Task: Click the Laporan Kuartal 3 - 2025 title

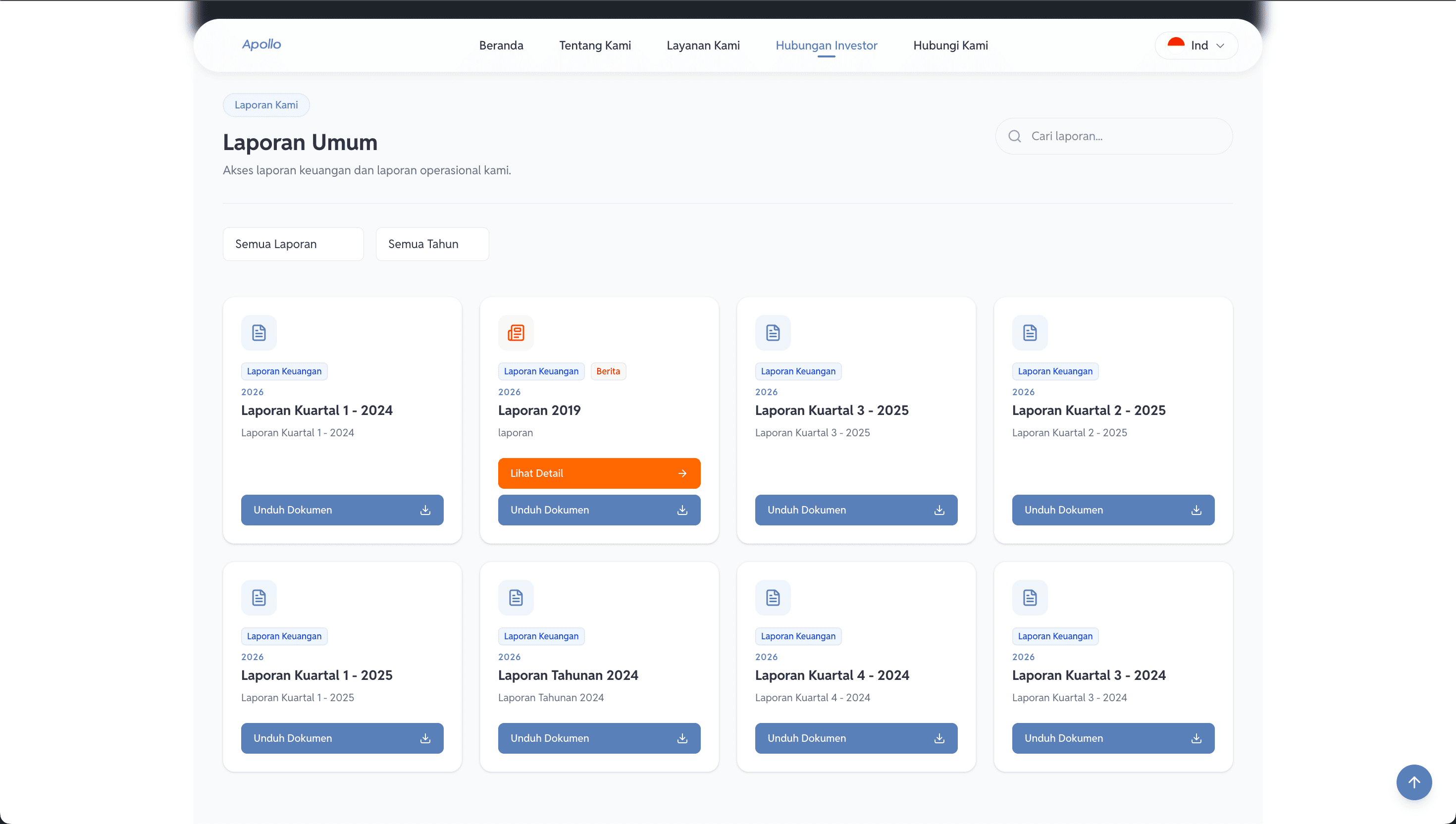Action: point(832,411)
